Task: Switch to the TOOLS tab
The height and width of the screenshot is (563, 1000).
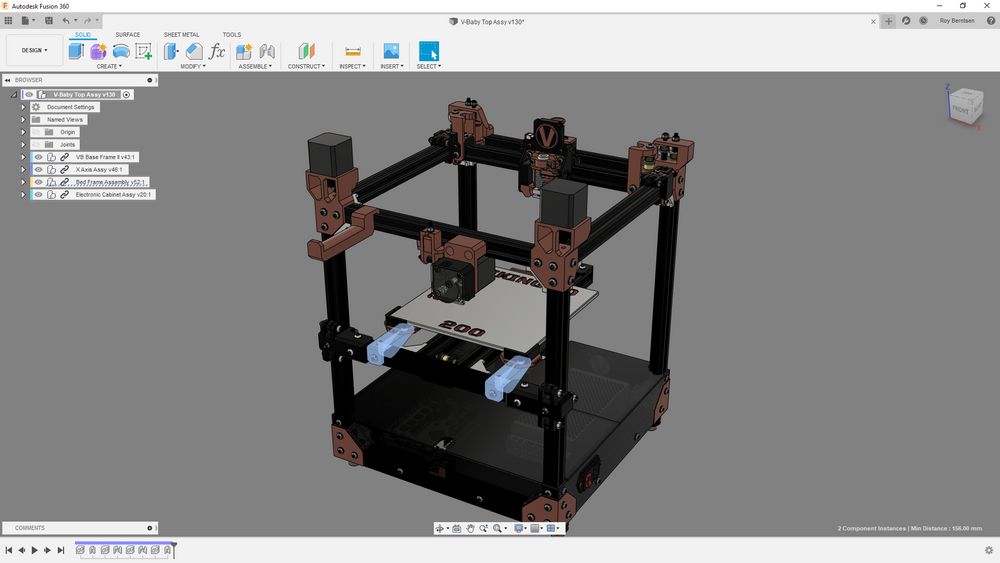Action: tap(232, 34)
